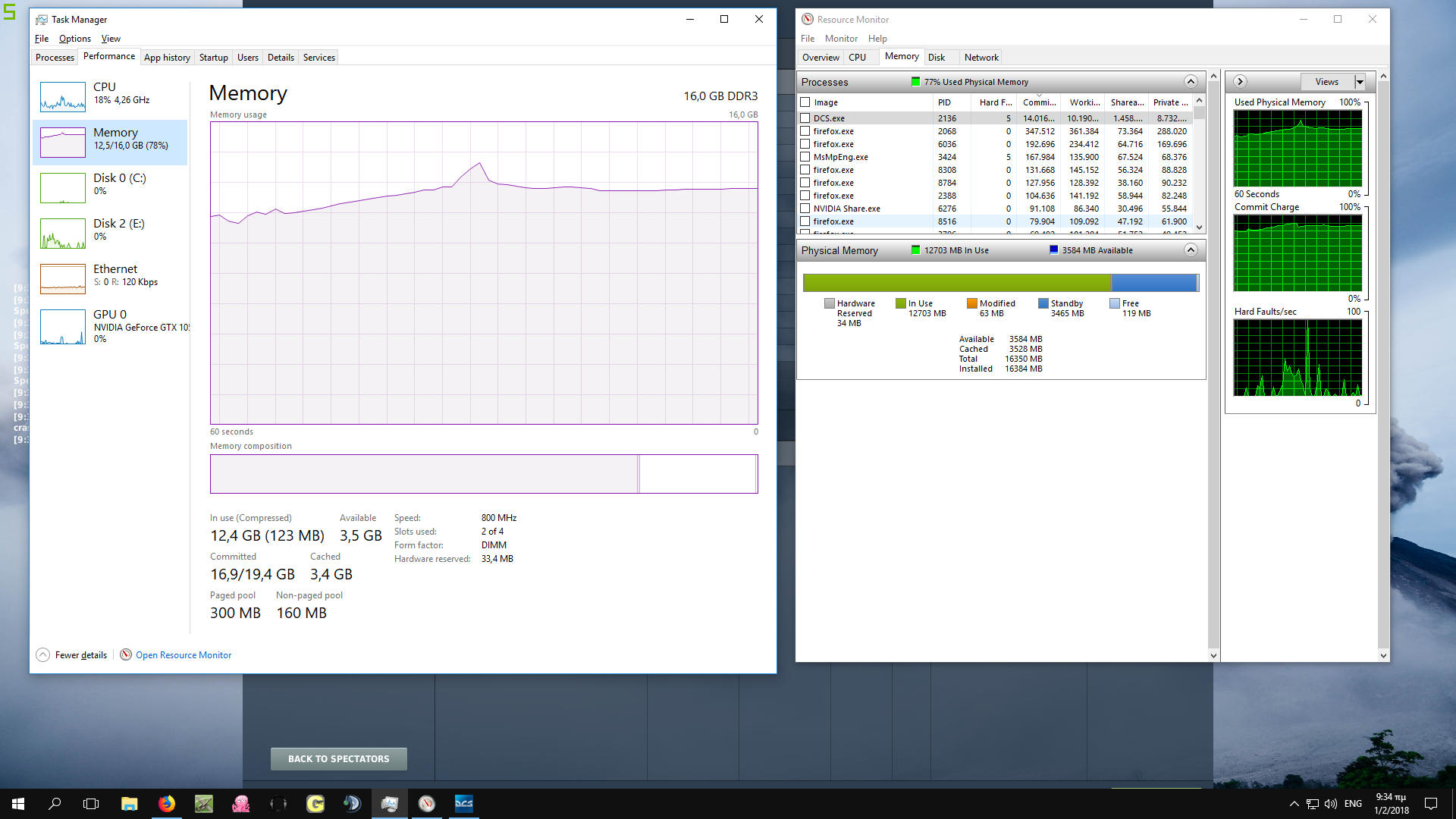The width and height of the screenshot is (1456, 819).
Task: Check the NVIDIA Share.exe checkbox
Action: (x=805, y=209)
